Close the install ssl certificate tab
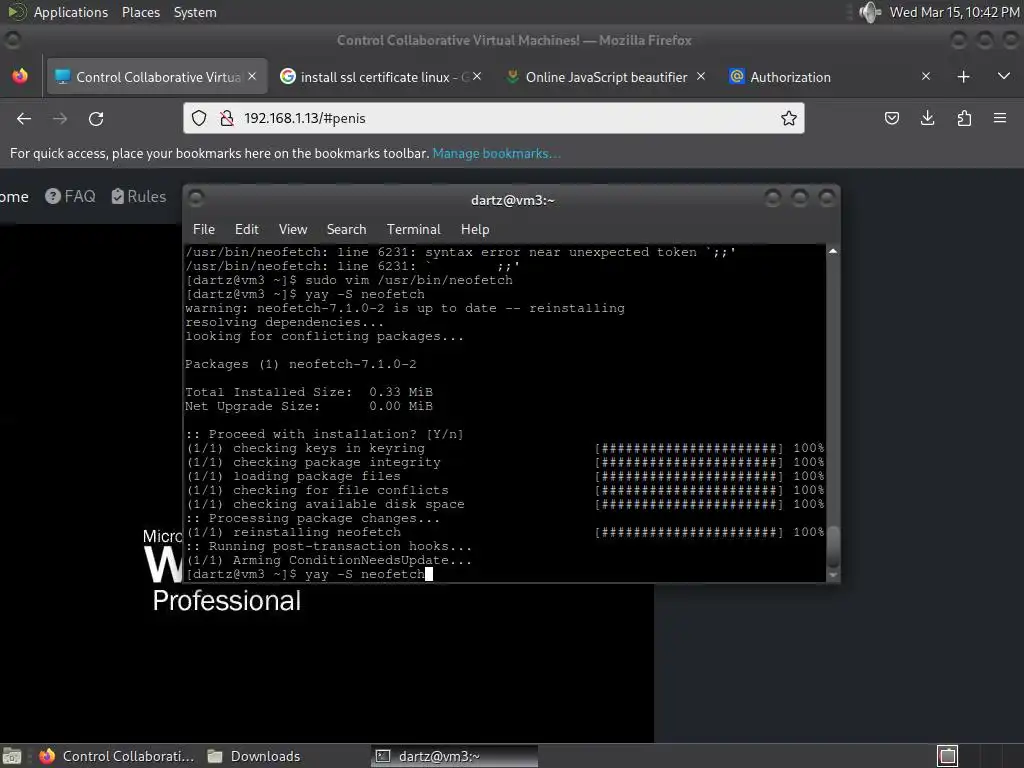Viewport: 1024px width, 768px height. pyautogui.click(x=477, y=76)
